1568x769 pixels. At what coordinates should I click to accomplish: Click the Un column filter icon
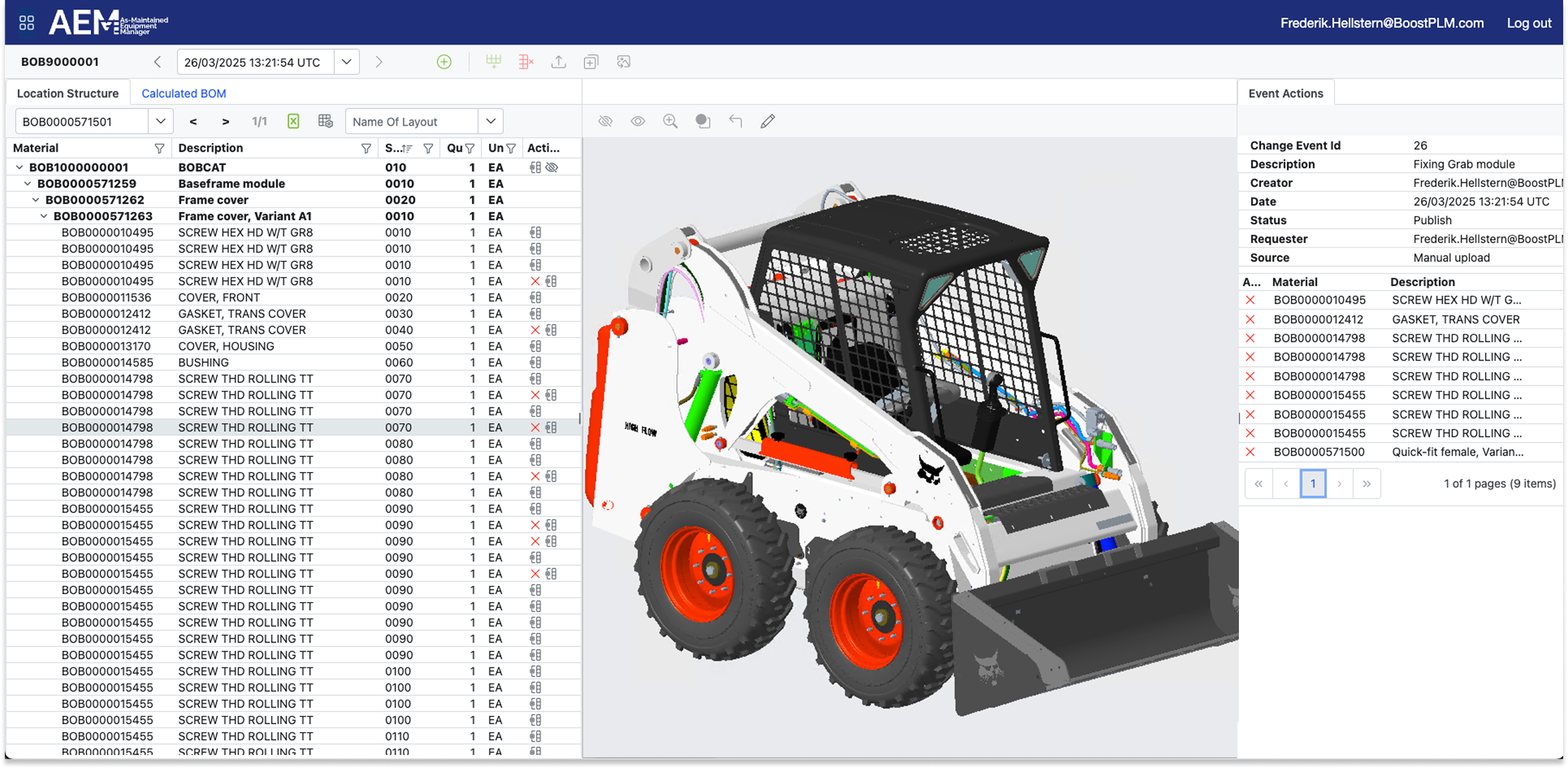511,149
